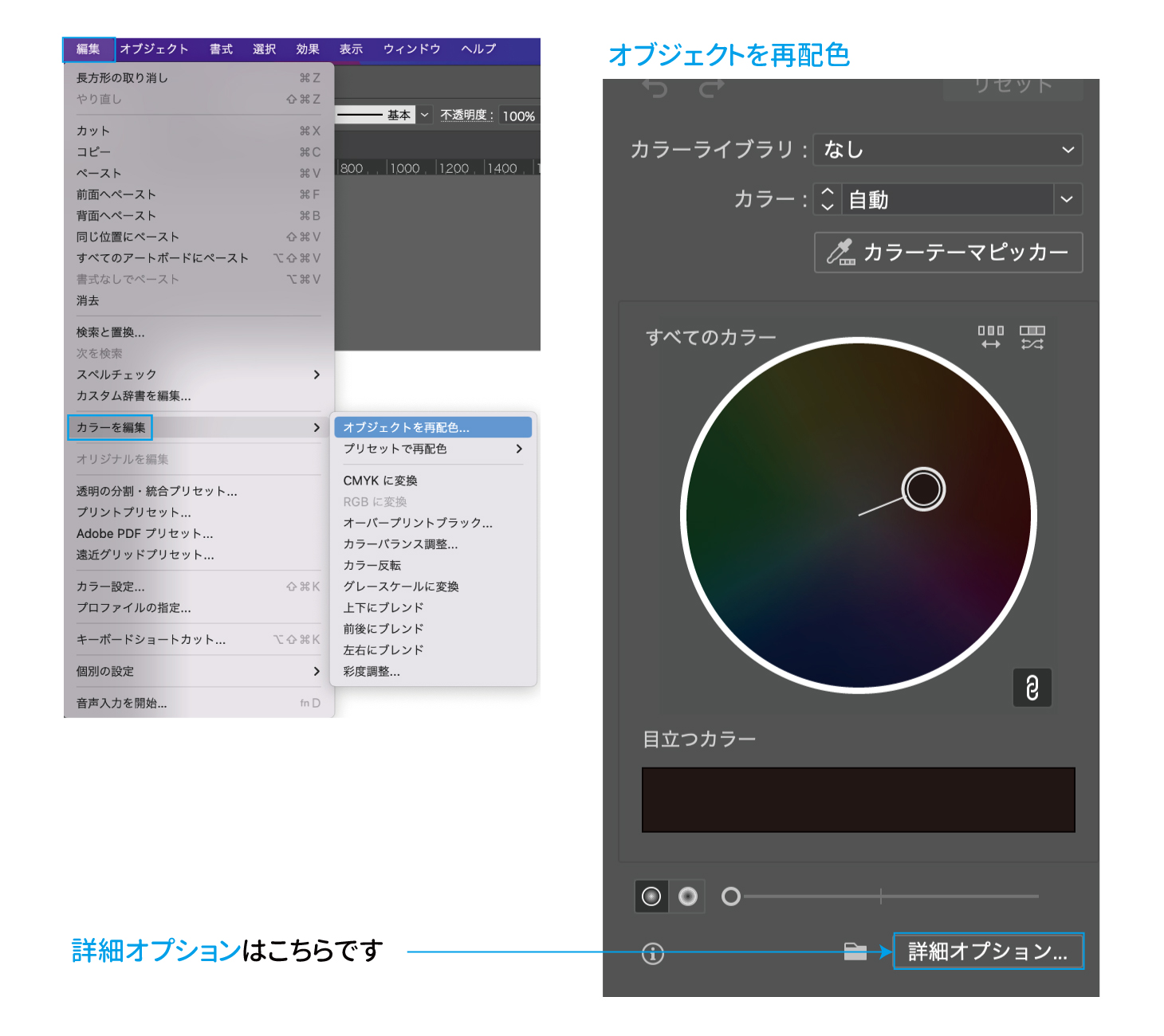Screen dimensions: 1164x1036
Task: Choose 前面へペースト
Action: click(199, 194)
